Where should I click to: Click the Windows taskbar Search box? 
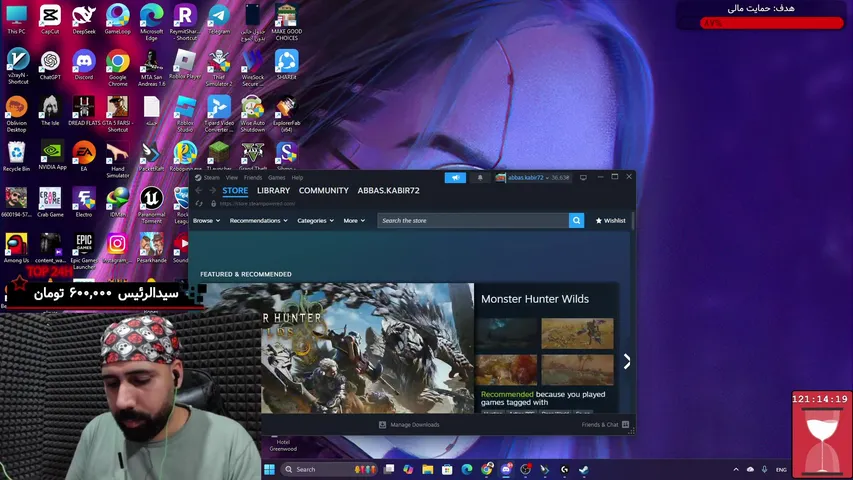tap(330, 469)
